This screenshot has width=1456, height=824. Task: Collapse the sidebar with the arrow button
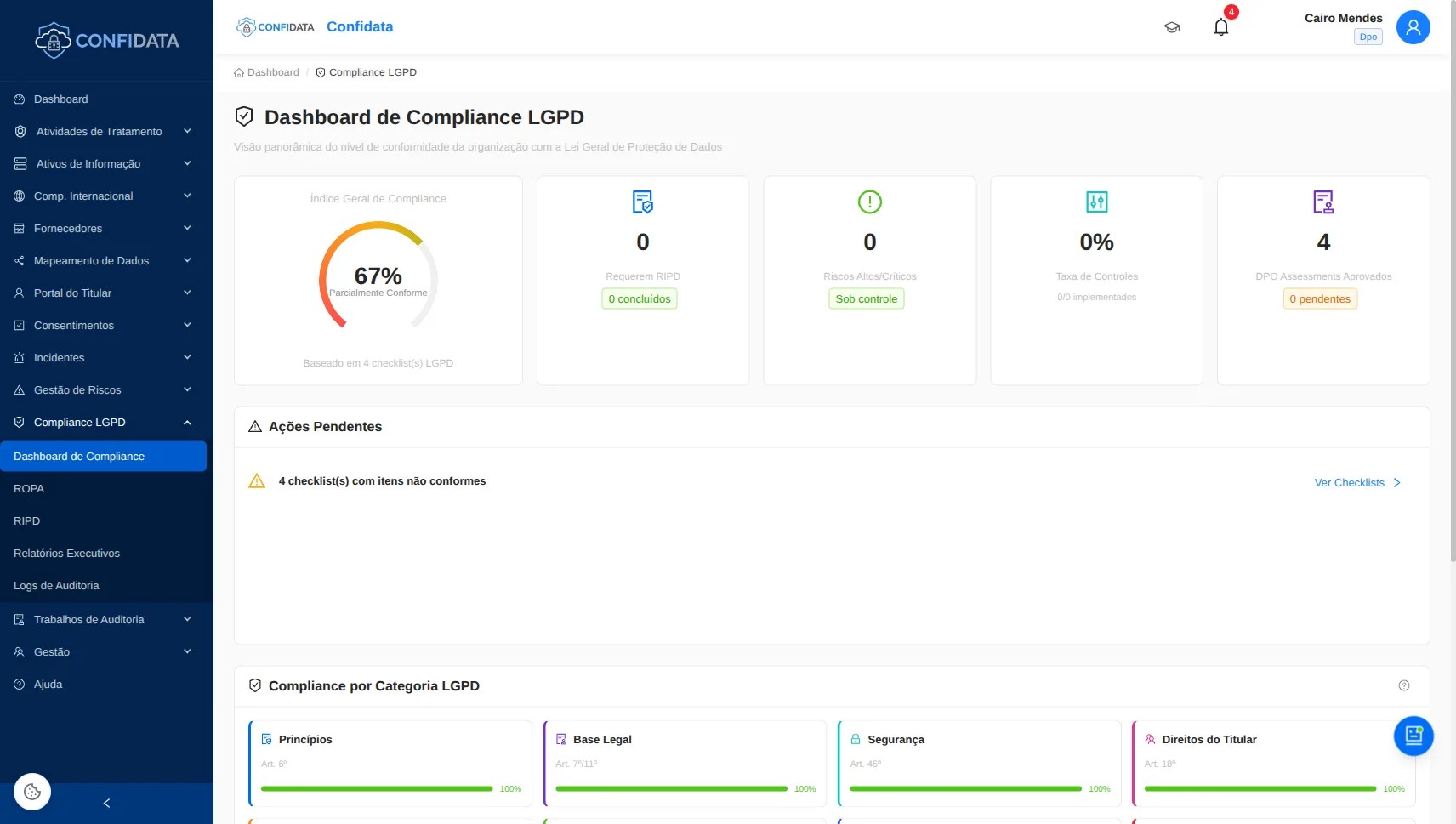pos(106,803)
